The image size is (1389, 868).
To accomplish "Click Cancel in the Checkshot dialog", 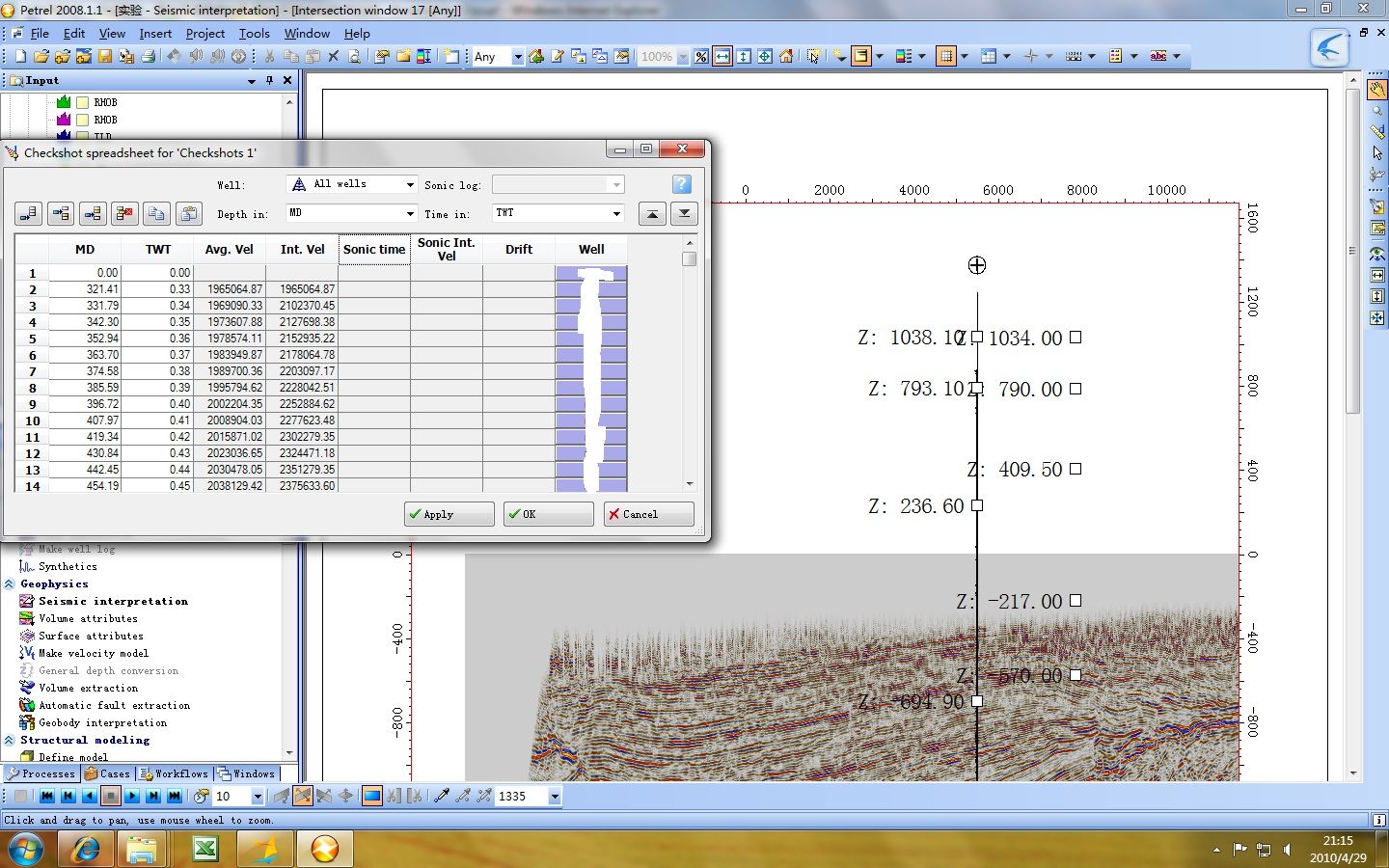I will tap(648, 514).
